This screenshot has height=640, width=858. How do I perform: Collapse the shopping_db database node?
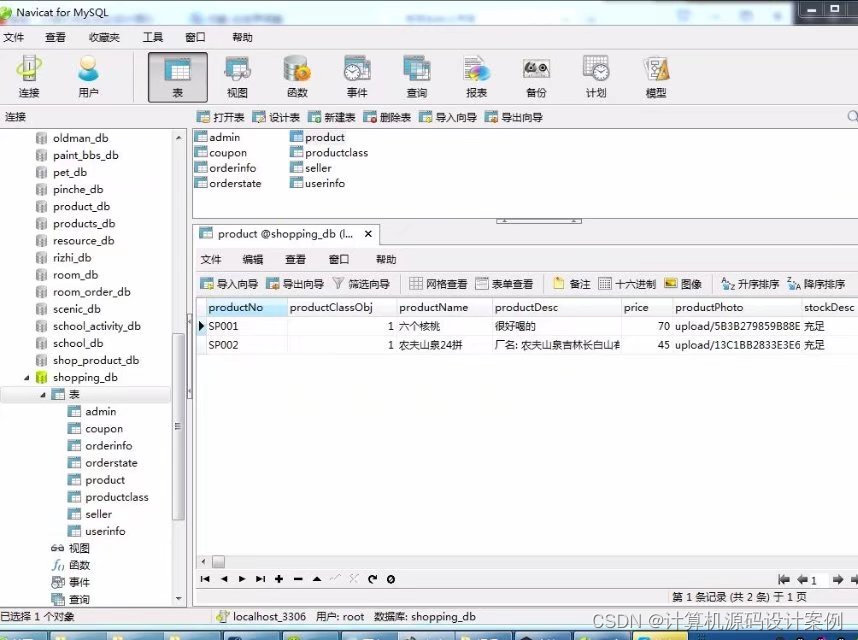(26, 377)
